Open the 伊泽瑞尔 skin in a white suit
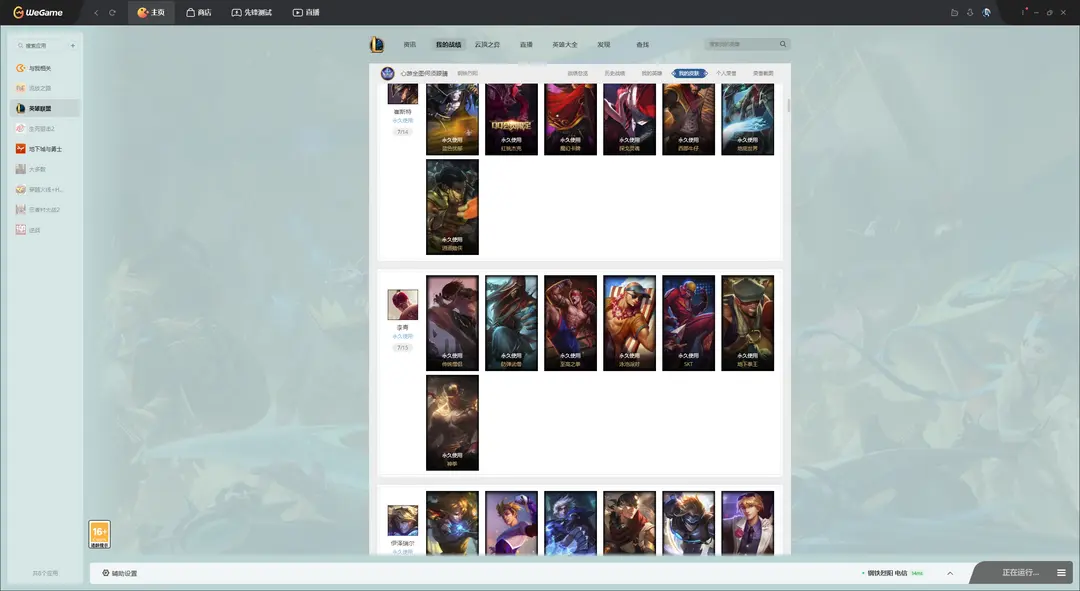The height and width of the screenshot is (591, 1080). point(747,523)
